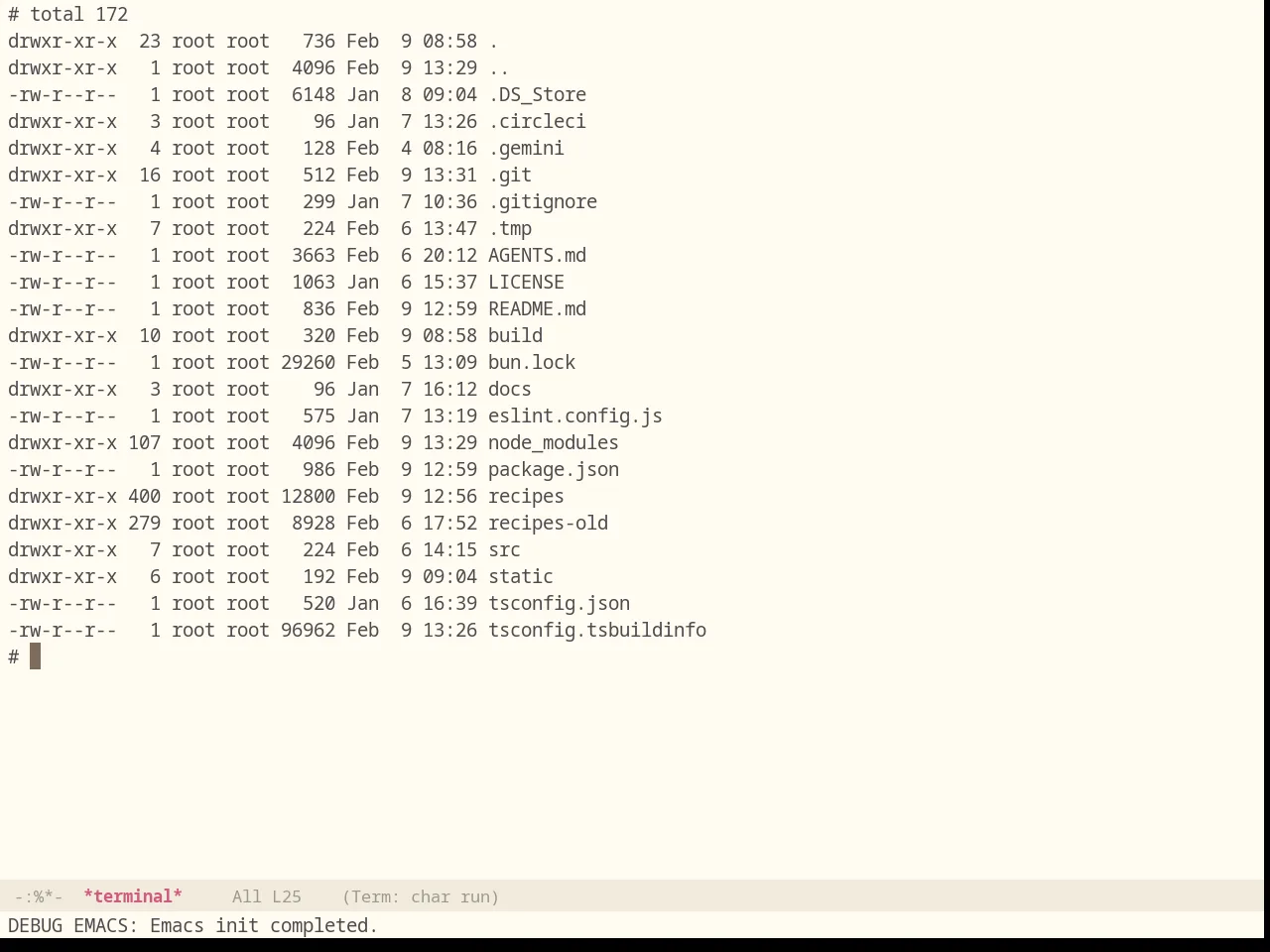Click the '(Term: char run)' mode indicator
Image resolution: width=1270 pixels, height=952 pixels.
tap(421, 896)
